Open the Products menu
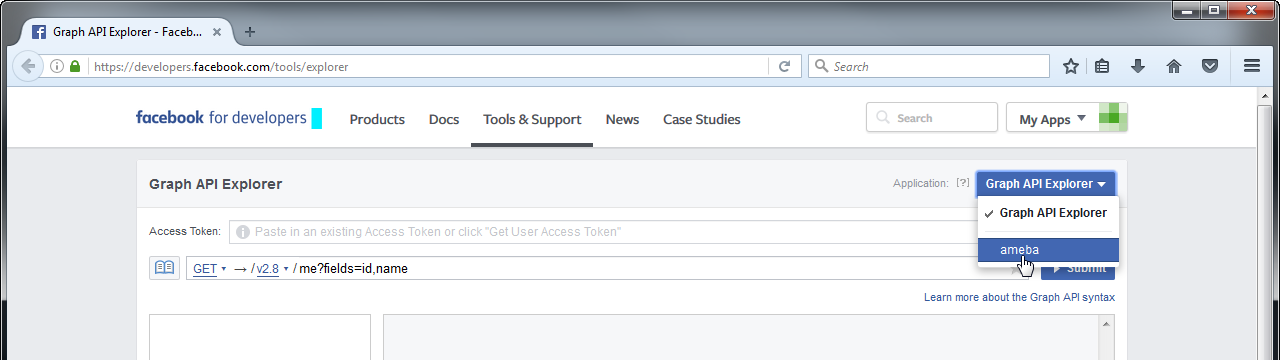This screenshot has height=360, width=1280. (377, 119)
